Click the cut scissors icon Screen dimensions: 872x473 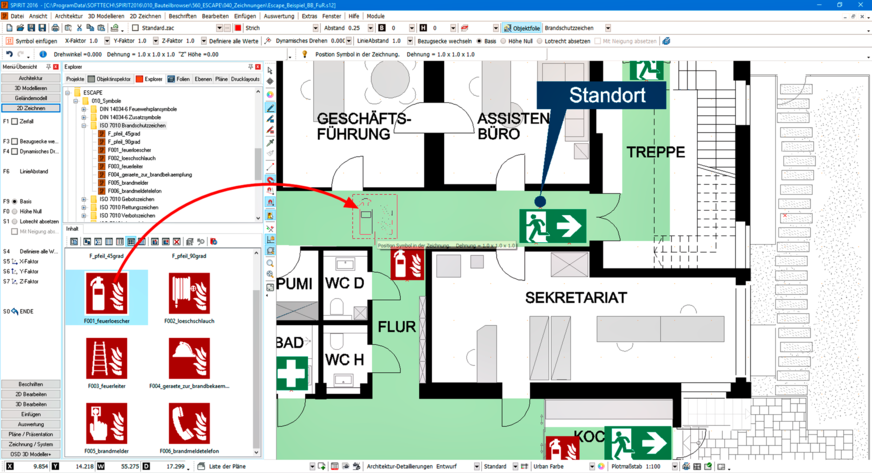(80, 28)
